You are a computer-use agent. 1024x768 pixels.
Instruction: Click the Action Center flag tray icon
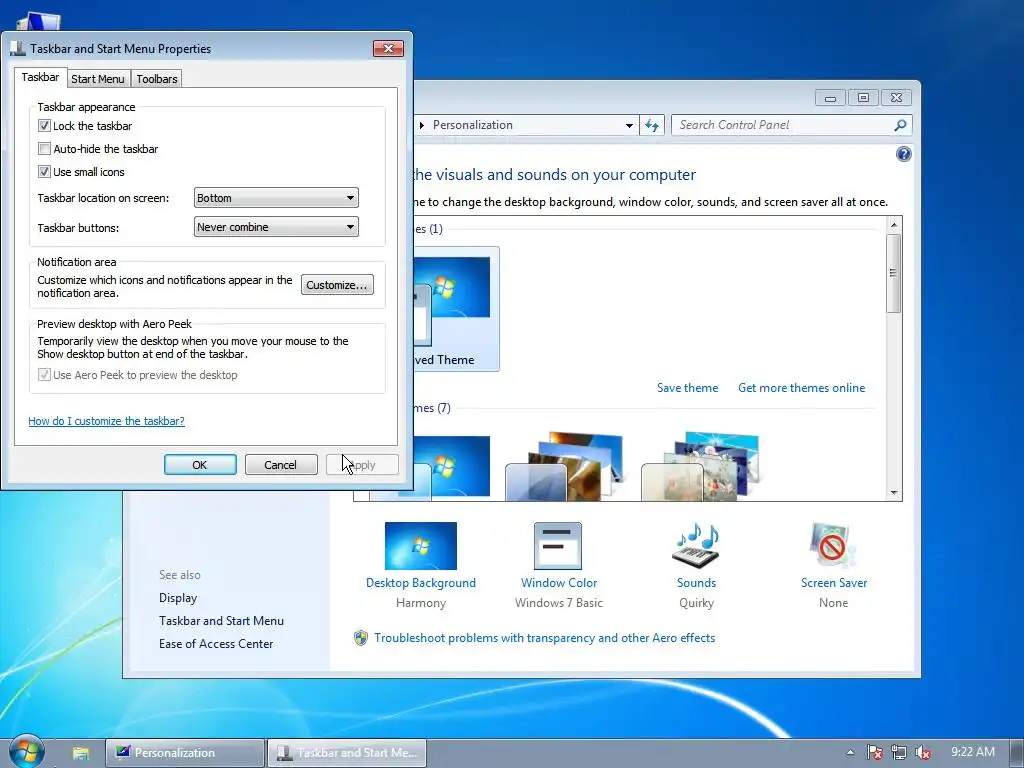coord(874,753)
